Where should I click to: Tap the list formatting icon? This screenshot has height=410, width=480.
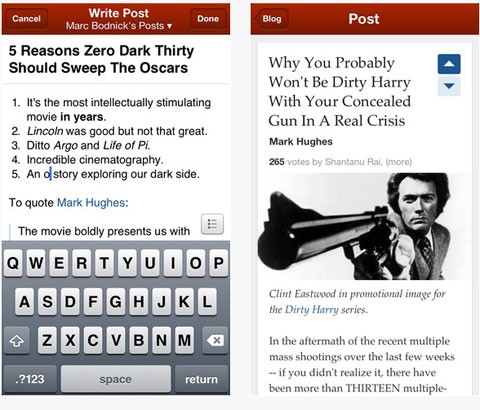pyautogui.click(x=212, y=224)
